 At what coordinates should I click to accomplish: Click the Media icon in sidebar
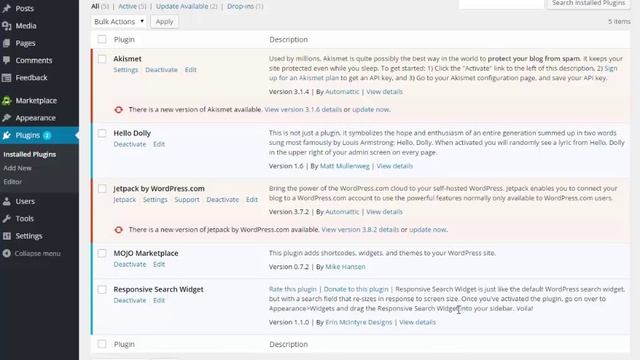7,26
